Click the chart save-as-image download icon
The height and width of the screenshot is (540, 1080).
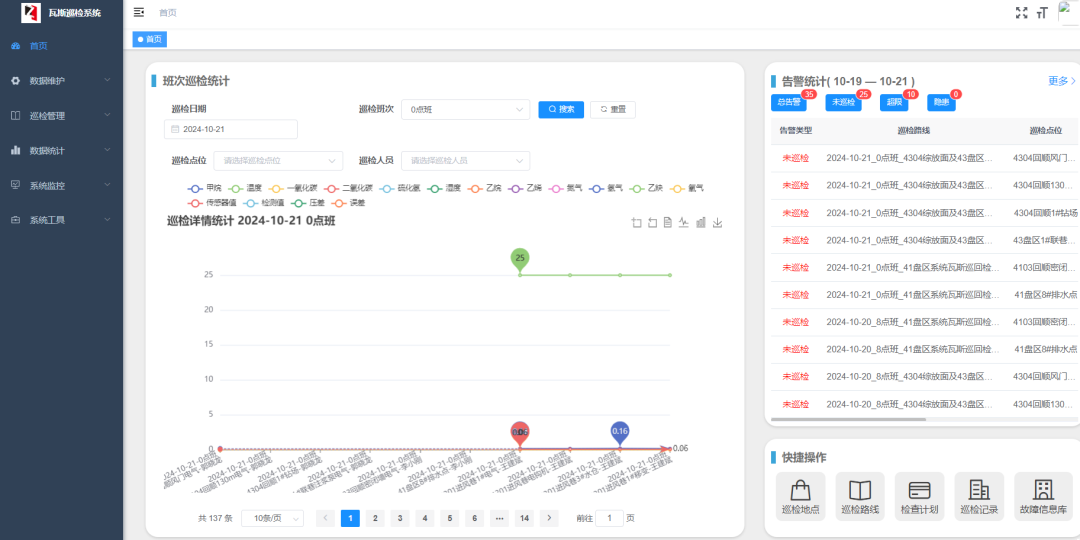[717, 222]
